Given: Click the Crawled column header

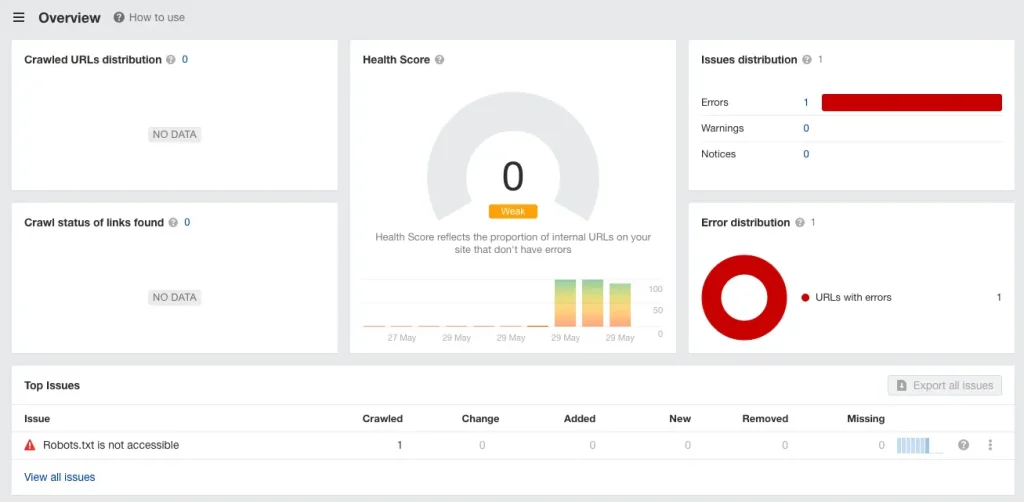Looking at the screenshot, I should point(383,419).
